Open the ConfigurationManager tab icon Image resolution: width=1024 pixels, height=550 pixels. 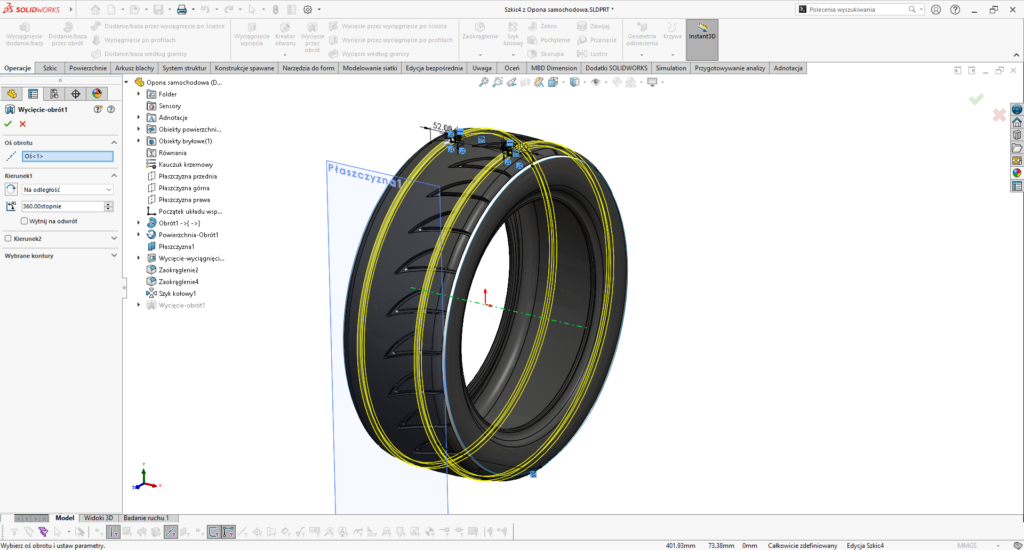point(54,94)
